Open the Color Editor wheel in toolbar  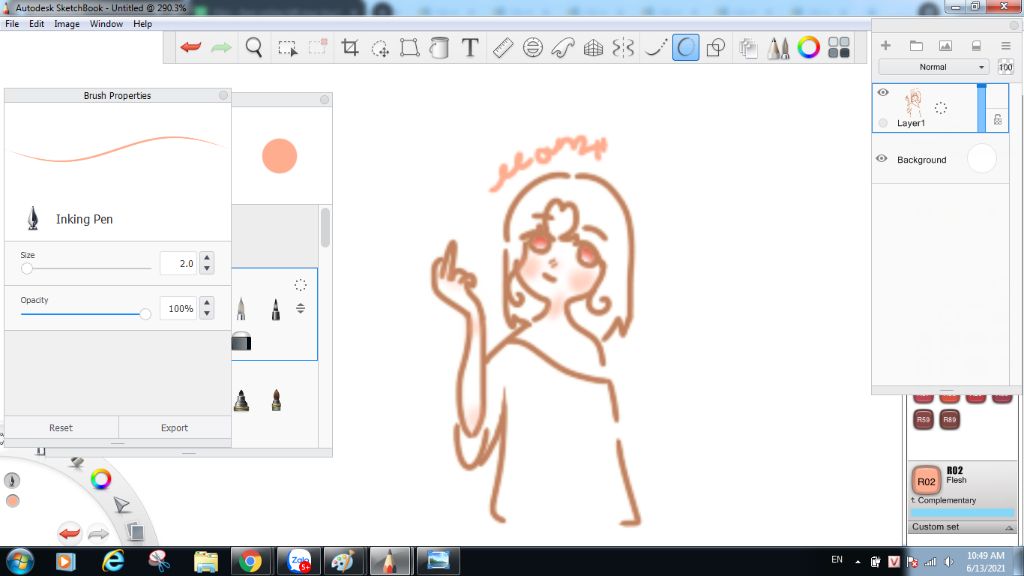(x=808, y=47)
